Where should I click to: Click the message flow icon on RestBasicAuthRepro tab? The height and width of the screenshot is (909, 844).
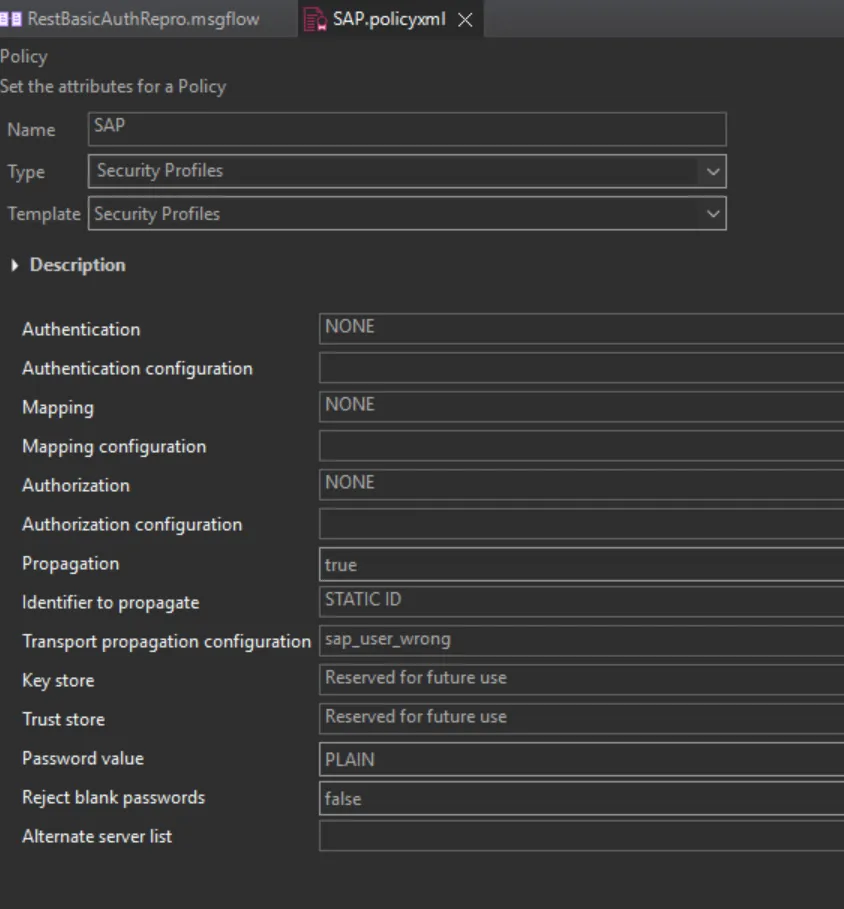[10, 19]
